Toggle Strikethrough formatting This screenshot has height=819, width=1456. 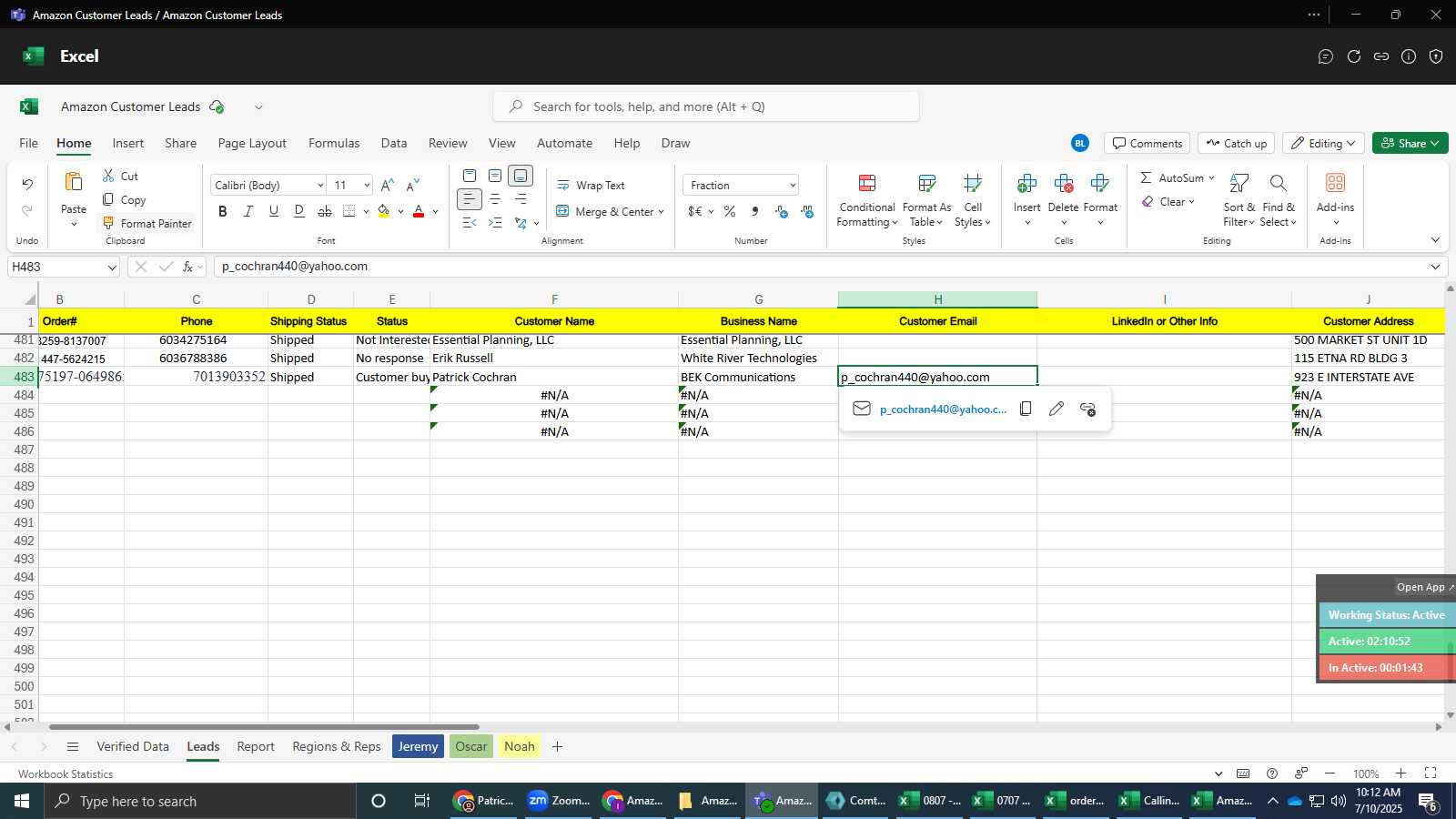coord(325,211)
